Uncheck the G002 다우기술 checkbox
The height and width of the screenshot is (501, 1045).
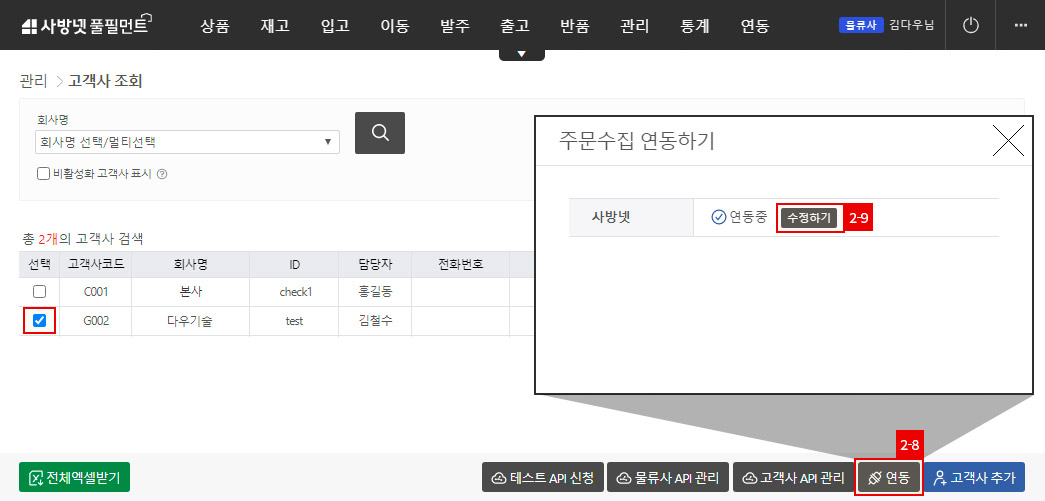[39, 320]
